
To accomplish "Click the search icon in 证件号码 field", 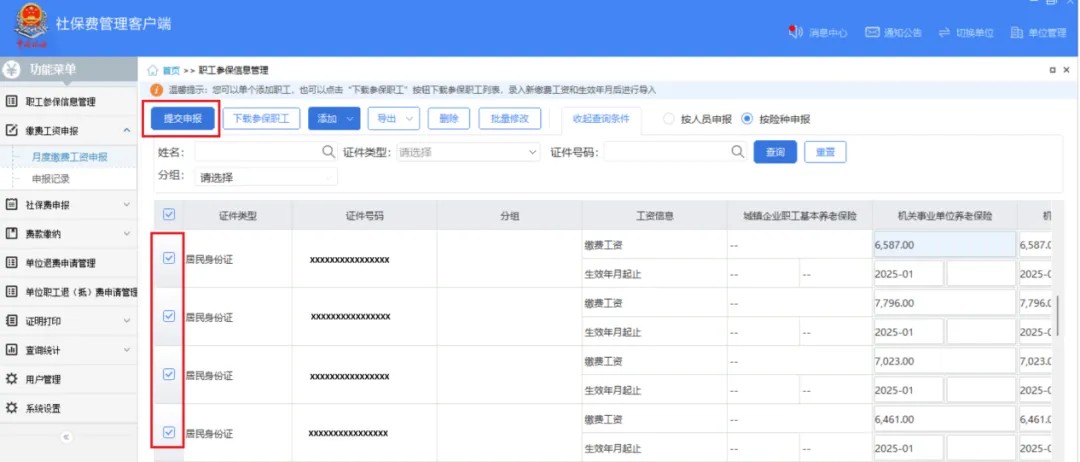I will click(738, 152).
